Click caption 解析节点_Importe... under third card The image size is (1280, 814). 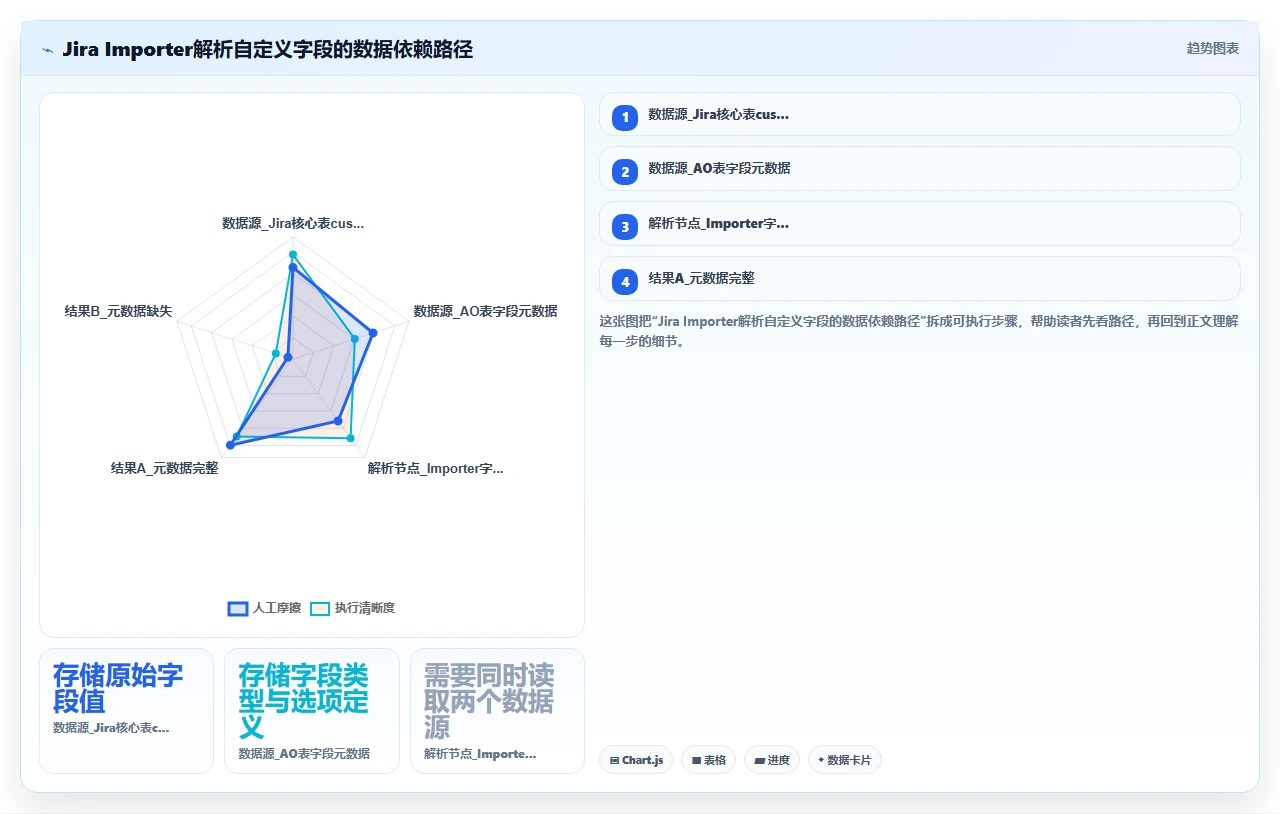(480, 753)
